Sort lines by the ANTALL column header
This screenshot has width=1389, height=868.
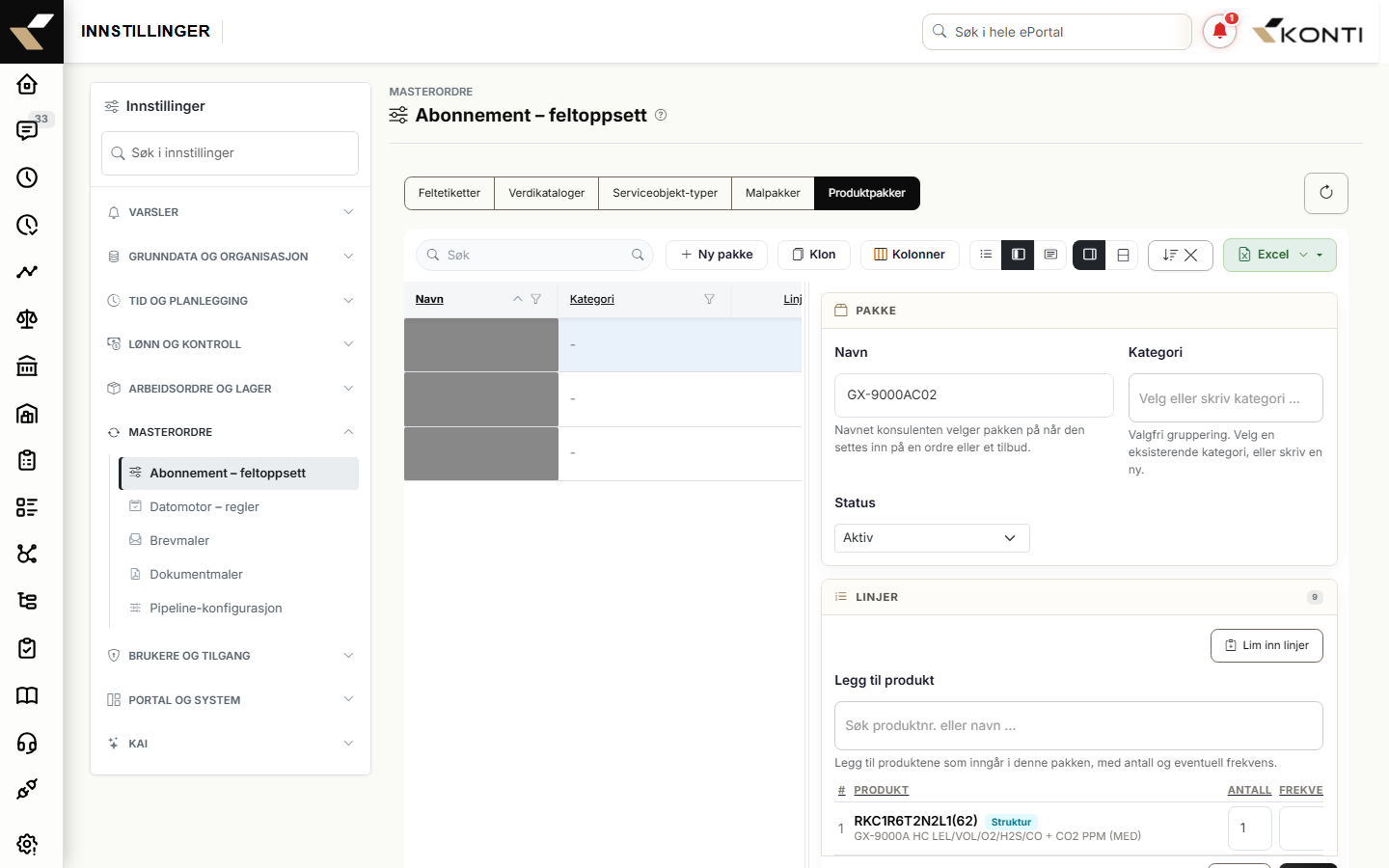point(1249,790)
